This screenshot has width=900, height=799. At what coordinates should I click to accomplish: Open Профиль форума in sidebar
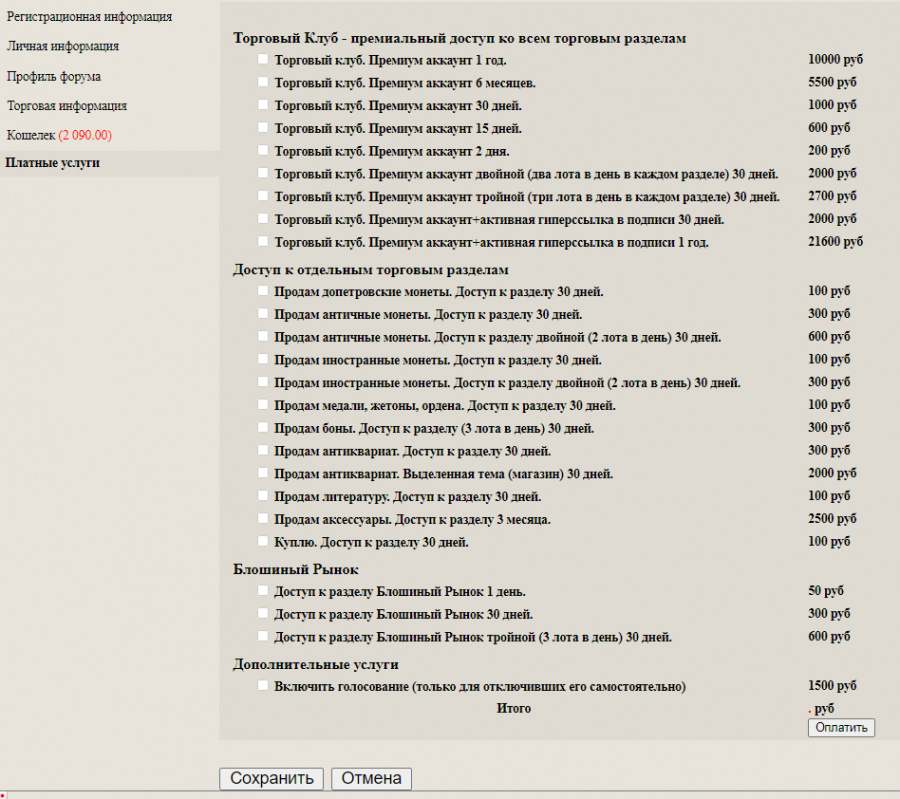[54, 76]
